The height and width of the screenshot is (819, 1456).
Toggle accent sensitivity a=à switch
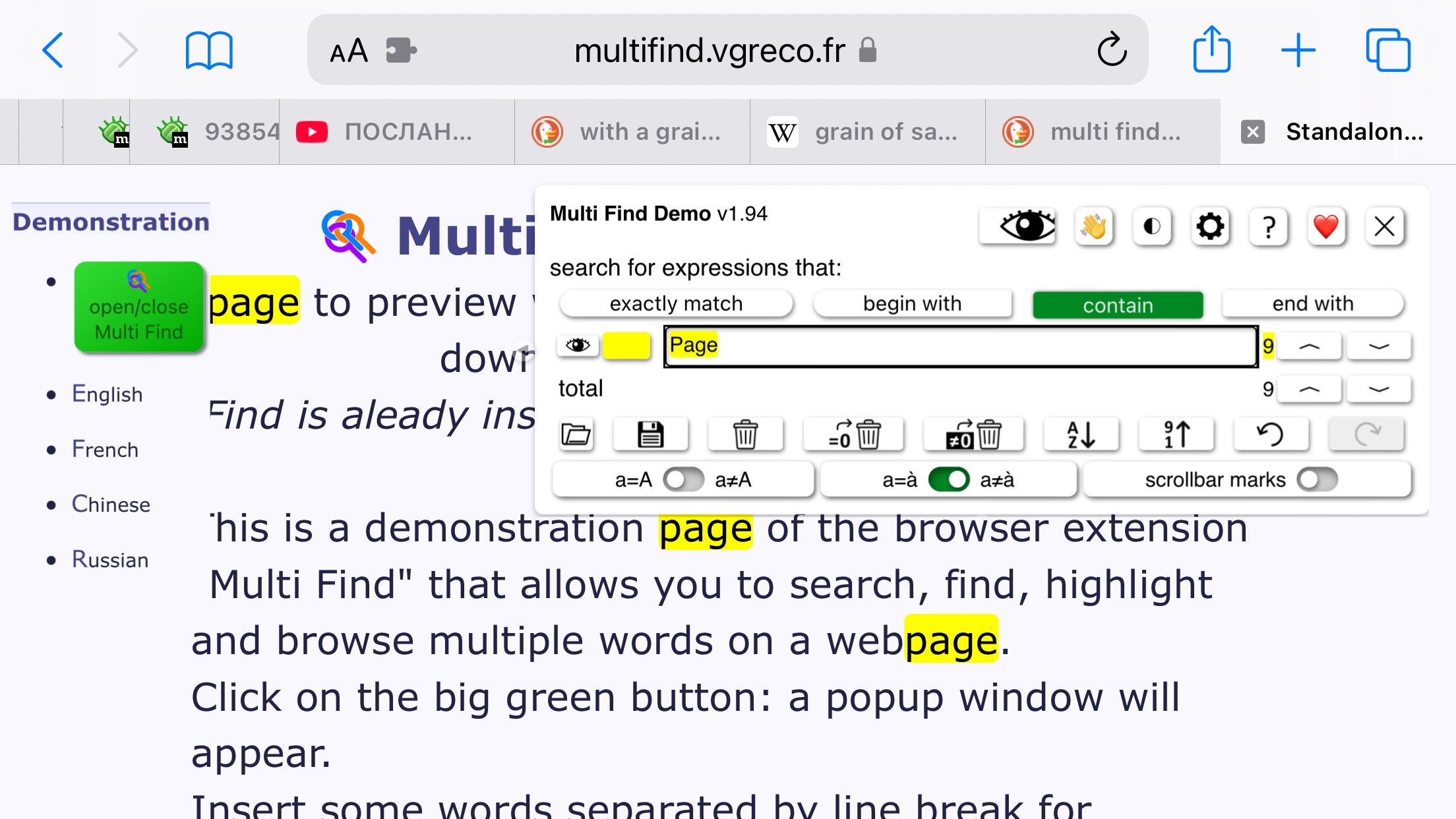pyautogui.click(x=948, y=479)
